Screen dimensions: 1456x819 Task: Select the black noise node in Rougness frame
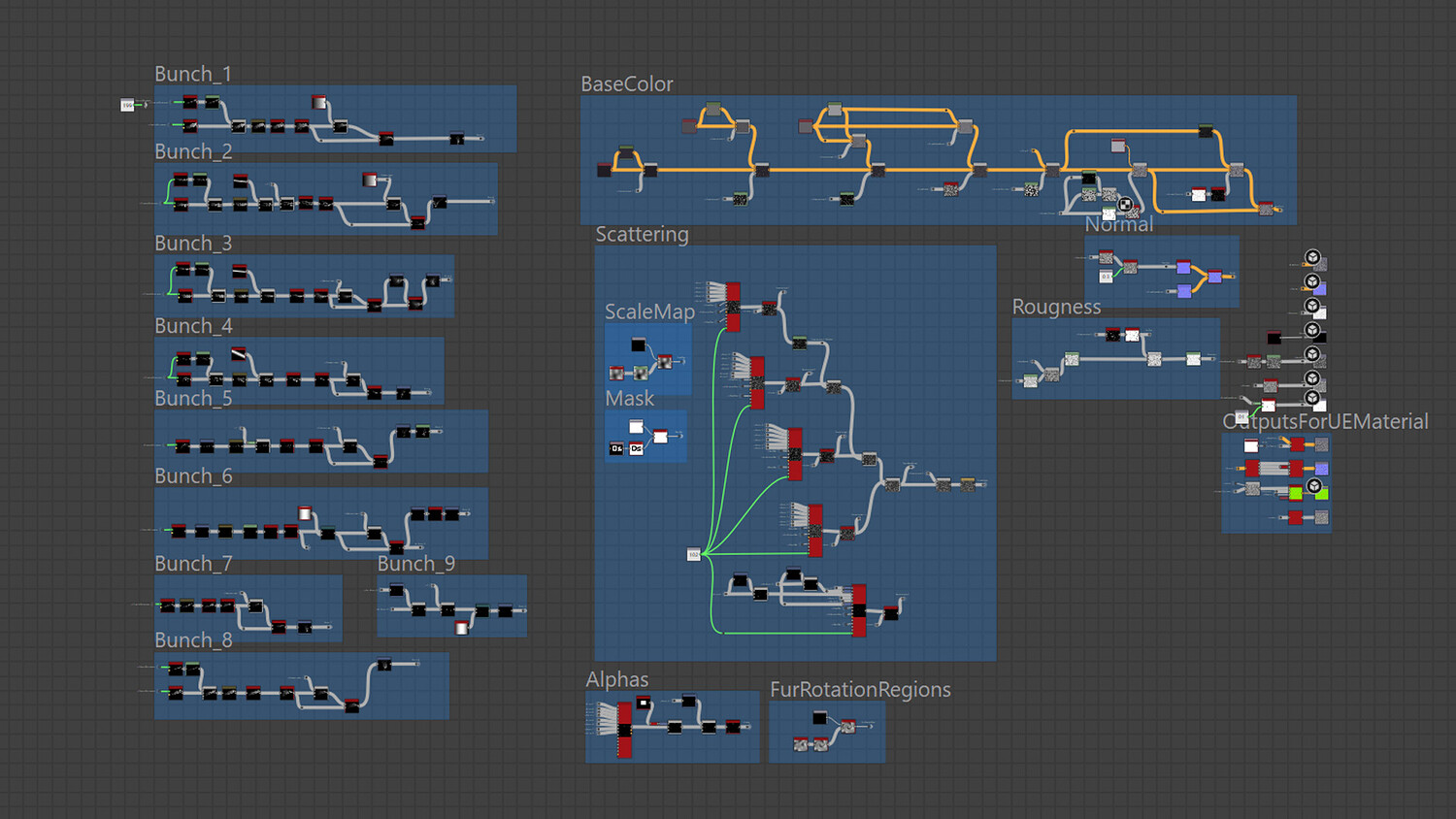1112,335
